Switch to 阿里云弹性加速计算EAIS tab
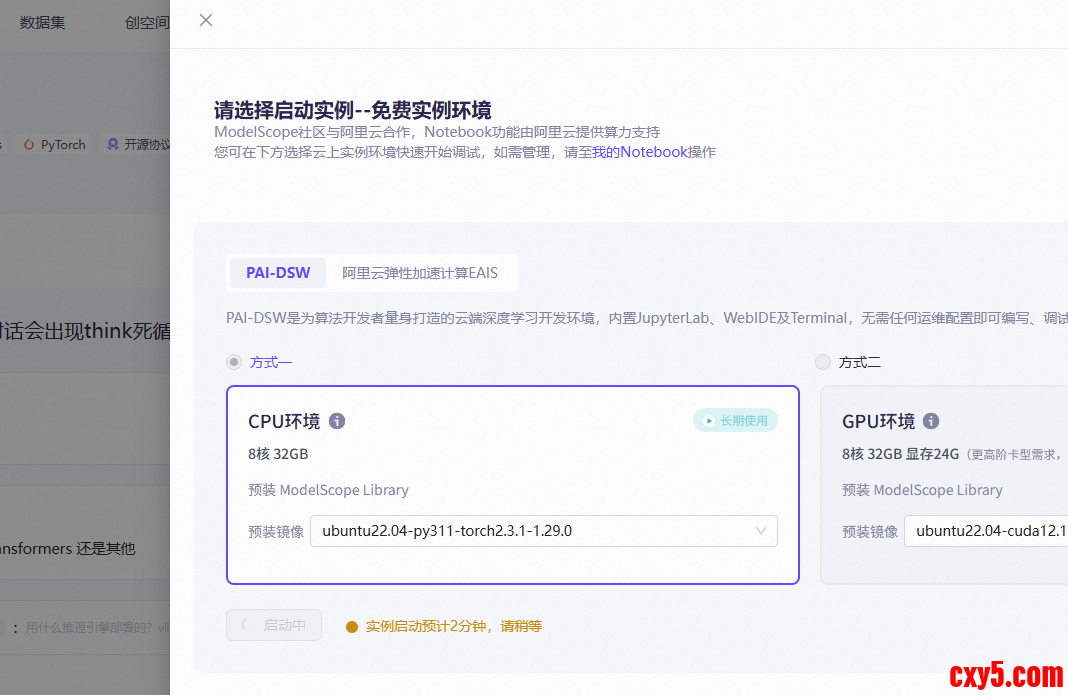Screen dimensions: 1068x695 click(420, 273)
